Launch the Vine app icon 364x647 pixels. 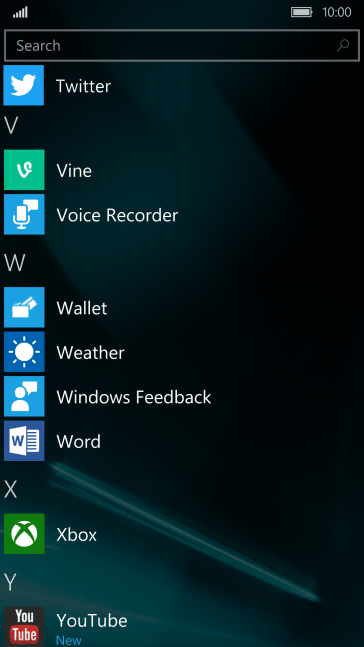(24, 170)
